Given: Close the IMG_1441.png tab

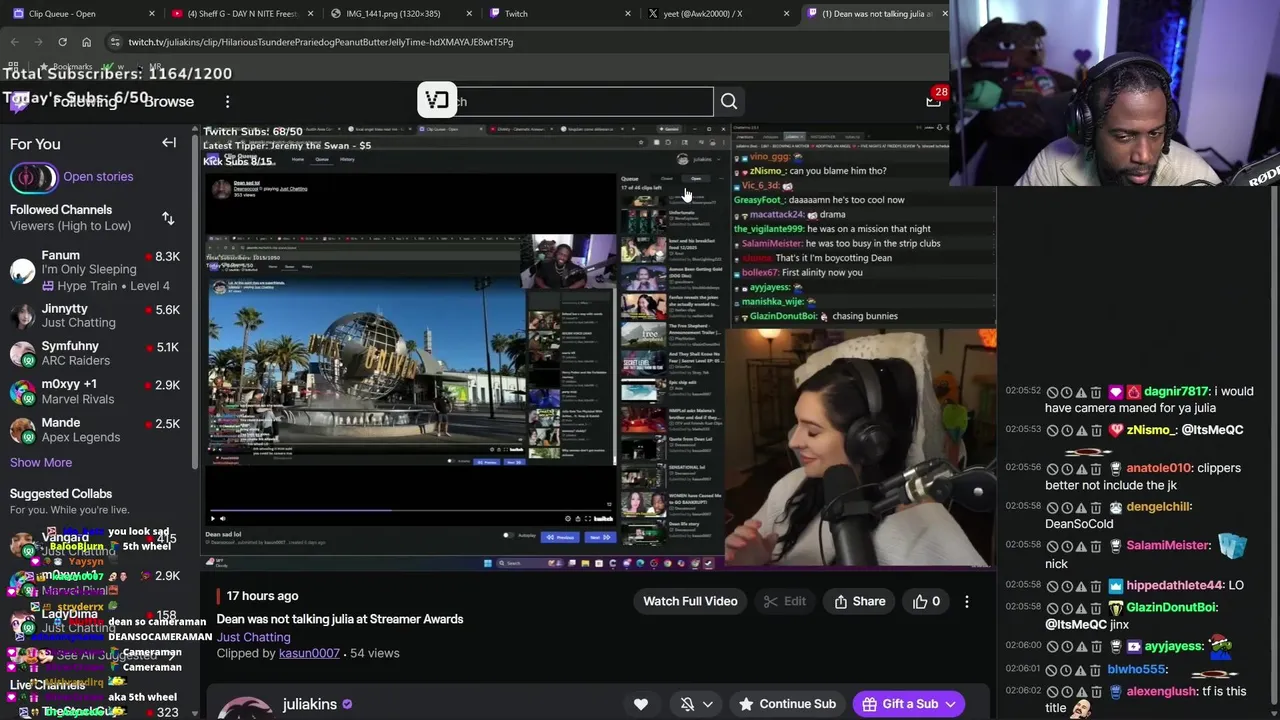Looking at the screenshot, I should pos(469,14).
